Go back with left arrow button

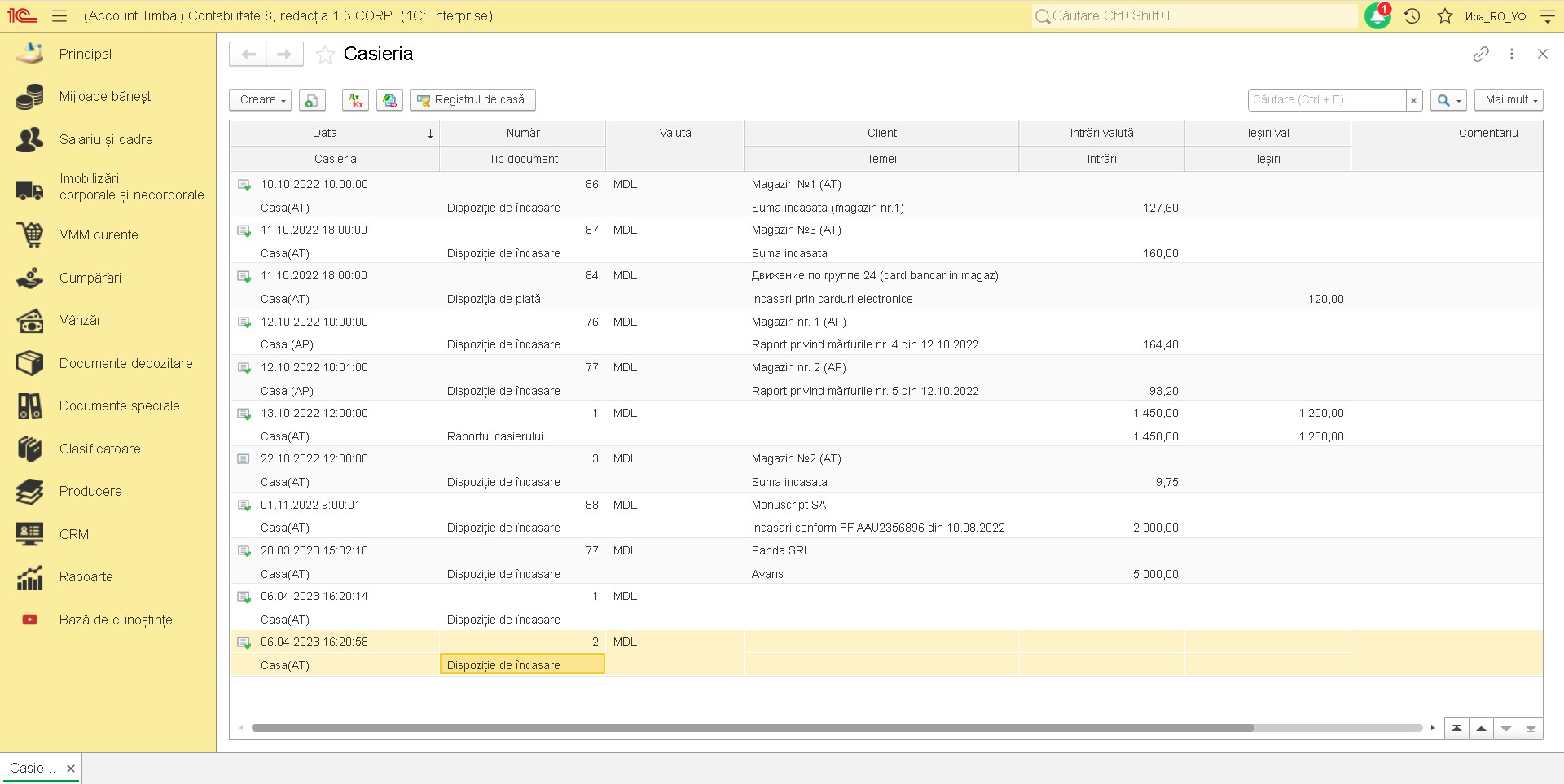tap(248, 55)
